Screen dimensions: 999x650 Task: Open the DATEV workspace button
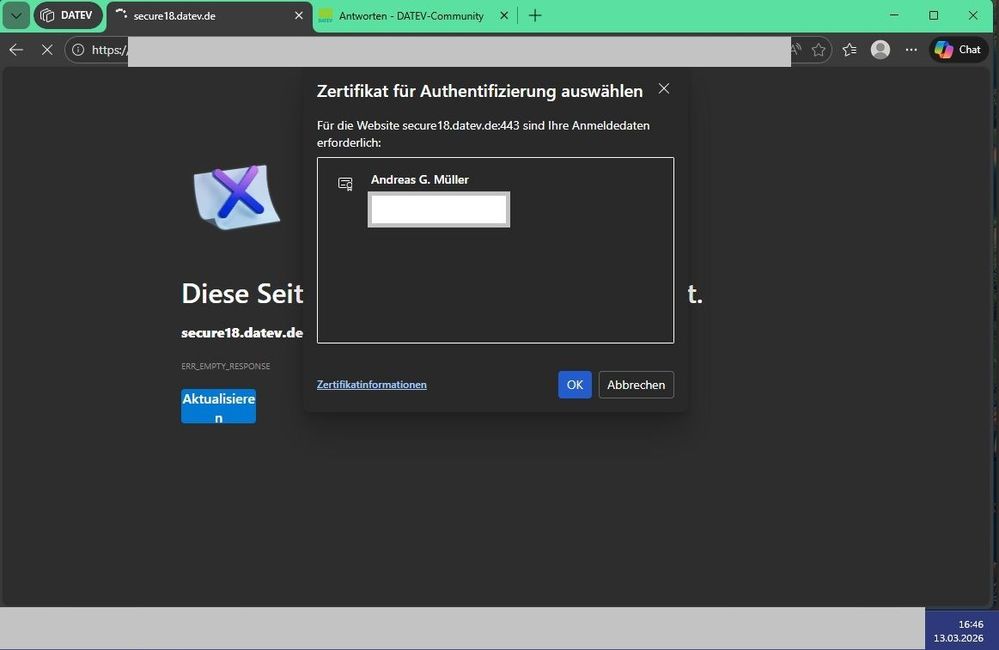point(68,15)
